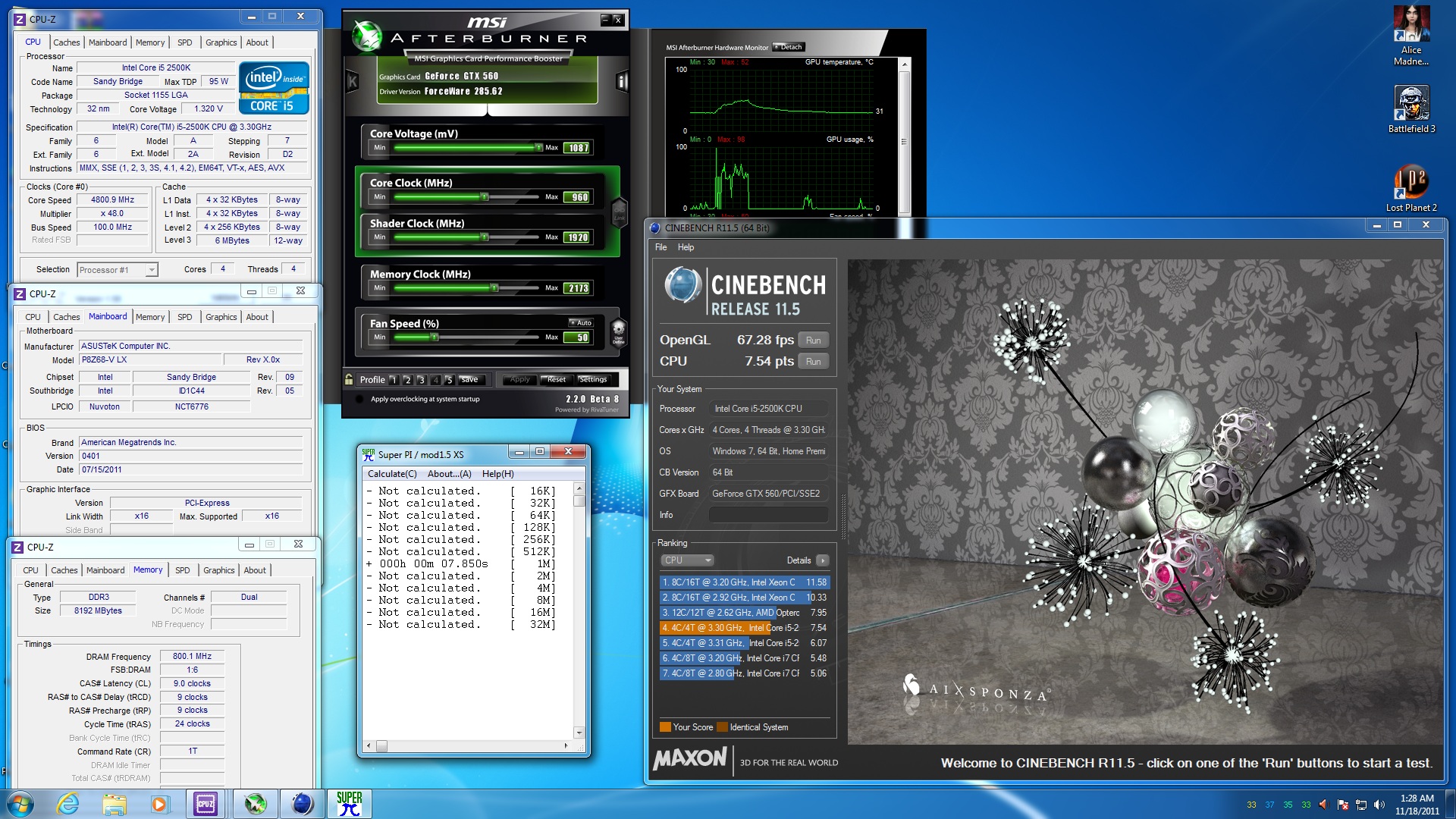
Task: Click the Intel Core i5 logo in CPU-Z
Action: click(x=274, y=88)
